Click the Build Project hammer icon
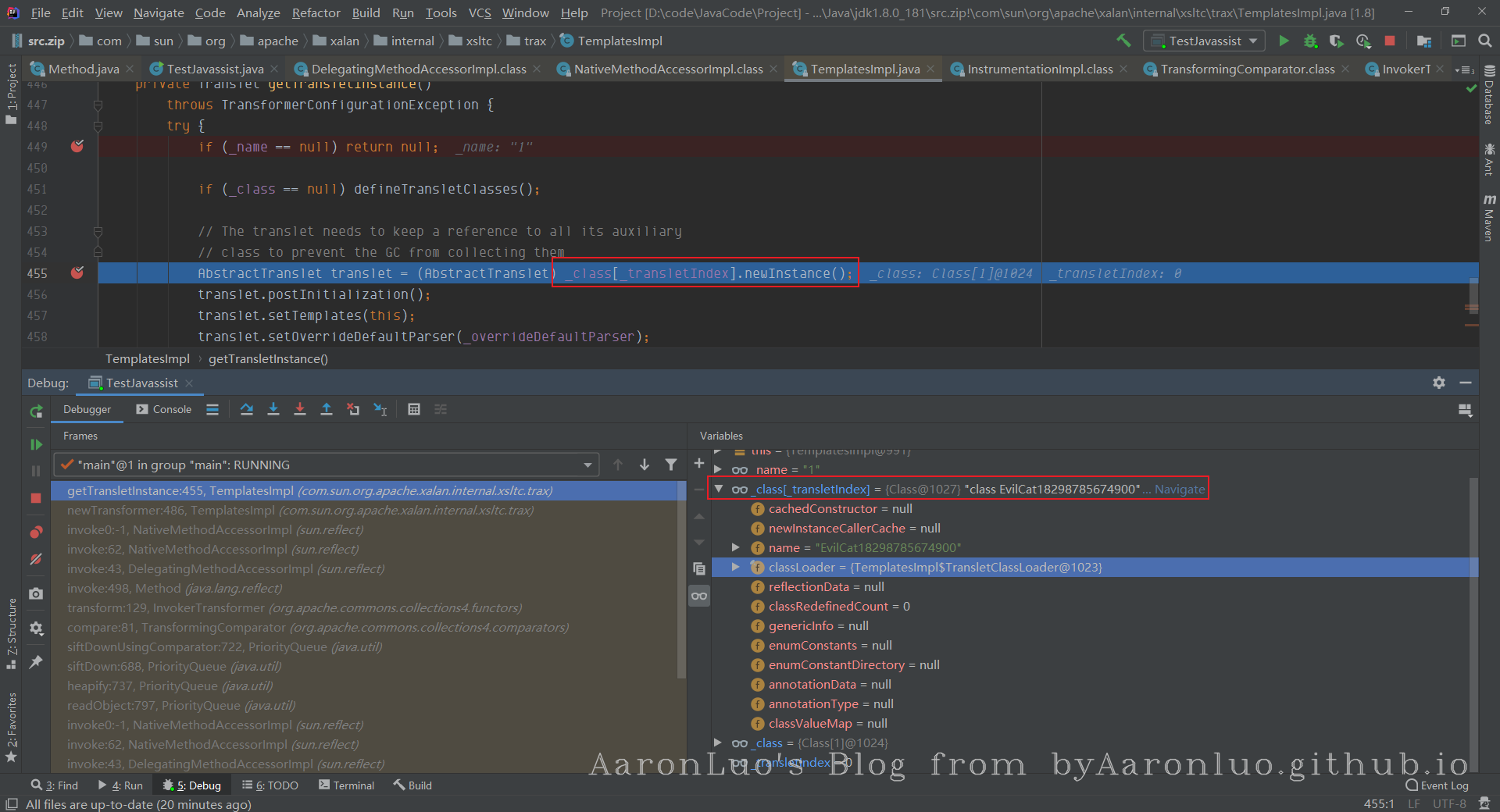The image size is (1500, 812). click(x=1123, y=41)
